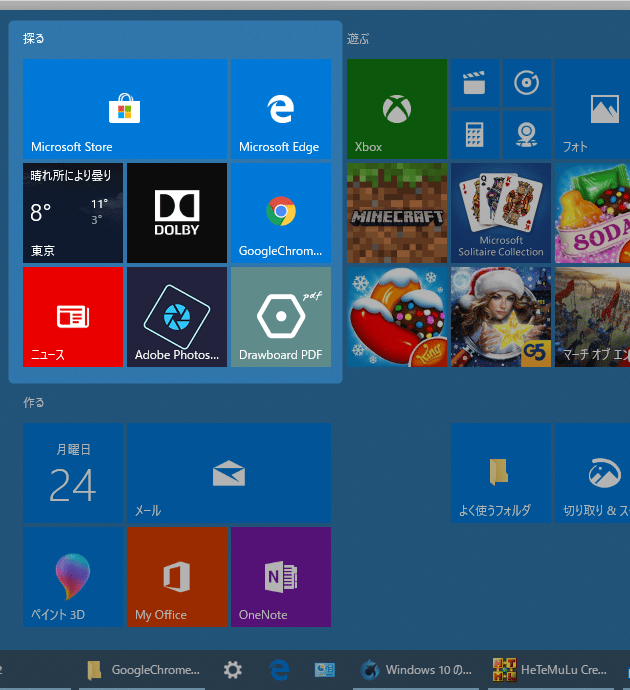Open the メール mail tile

click(229, 473)
